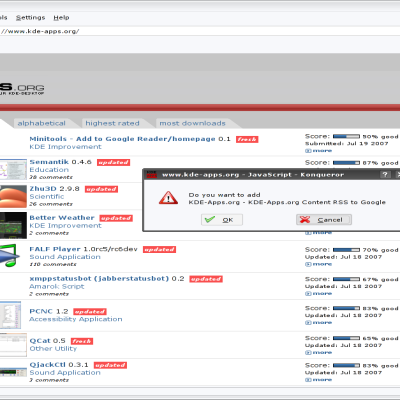Click Better Weather screenshot thumbnail

[13, 225]
